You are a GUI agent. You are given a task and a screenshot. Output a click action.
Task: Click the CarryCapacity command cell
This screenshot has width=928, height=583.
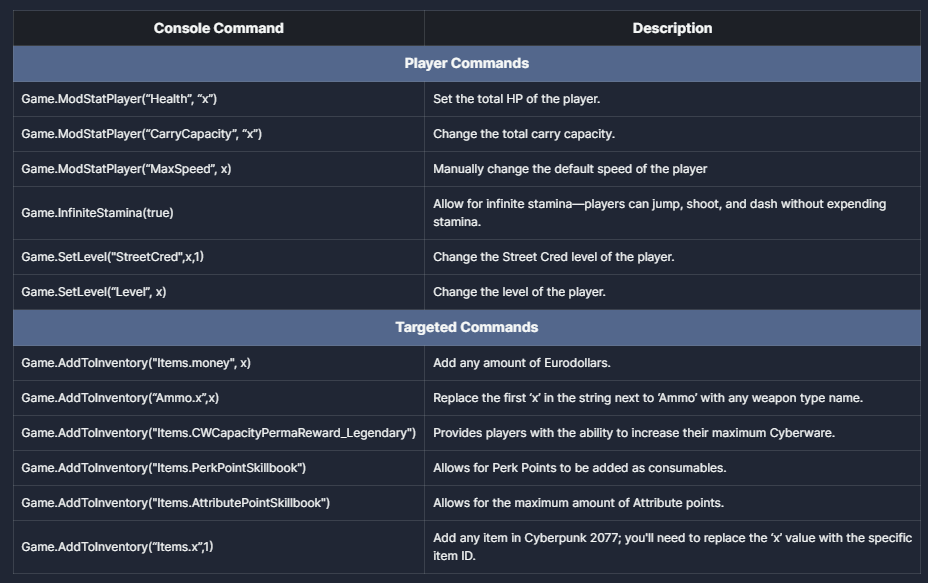pyautogui.click(x=141, y=134)
